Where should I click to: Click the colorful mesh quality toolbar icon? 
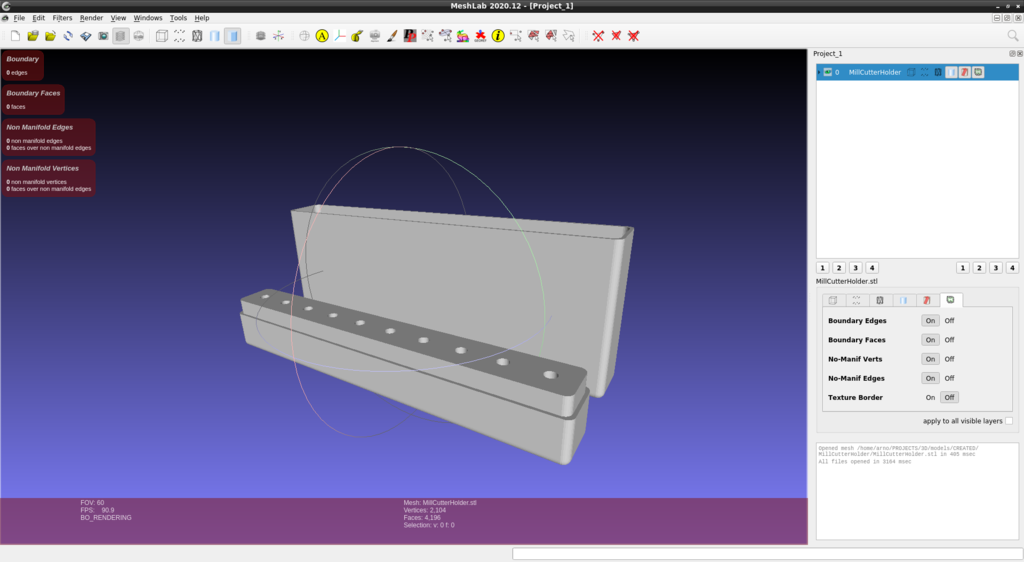pyautogui.click(x=462, y=36)
